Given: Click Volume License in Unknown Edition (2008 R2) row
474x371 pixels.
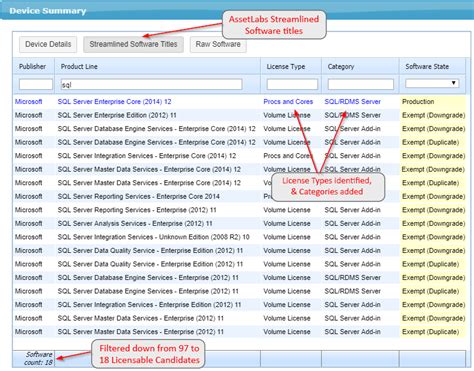Looking at the screenshot, I should tap(287, 237).
